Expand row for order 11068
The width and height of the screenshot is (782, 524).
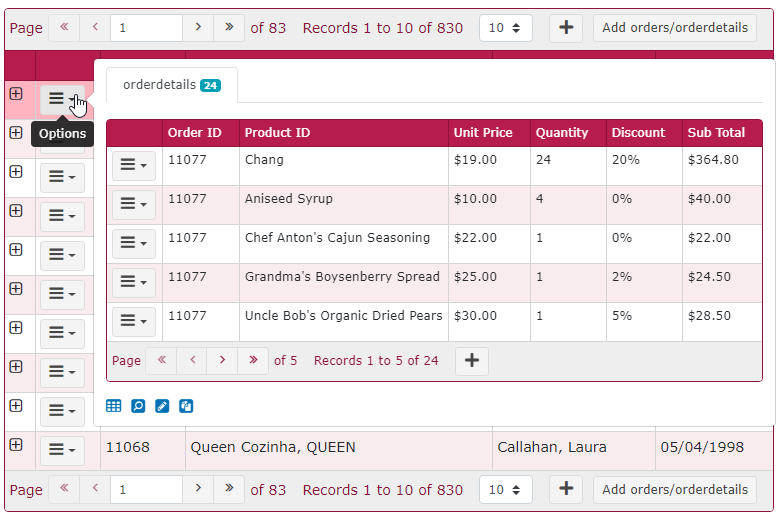(x=16, y=445)
